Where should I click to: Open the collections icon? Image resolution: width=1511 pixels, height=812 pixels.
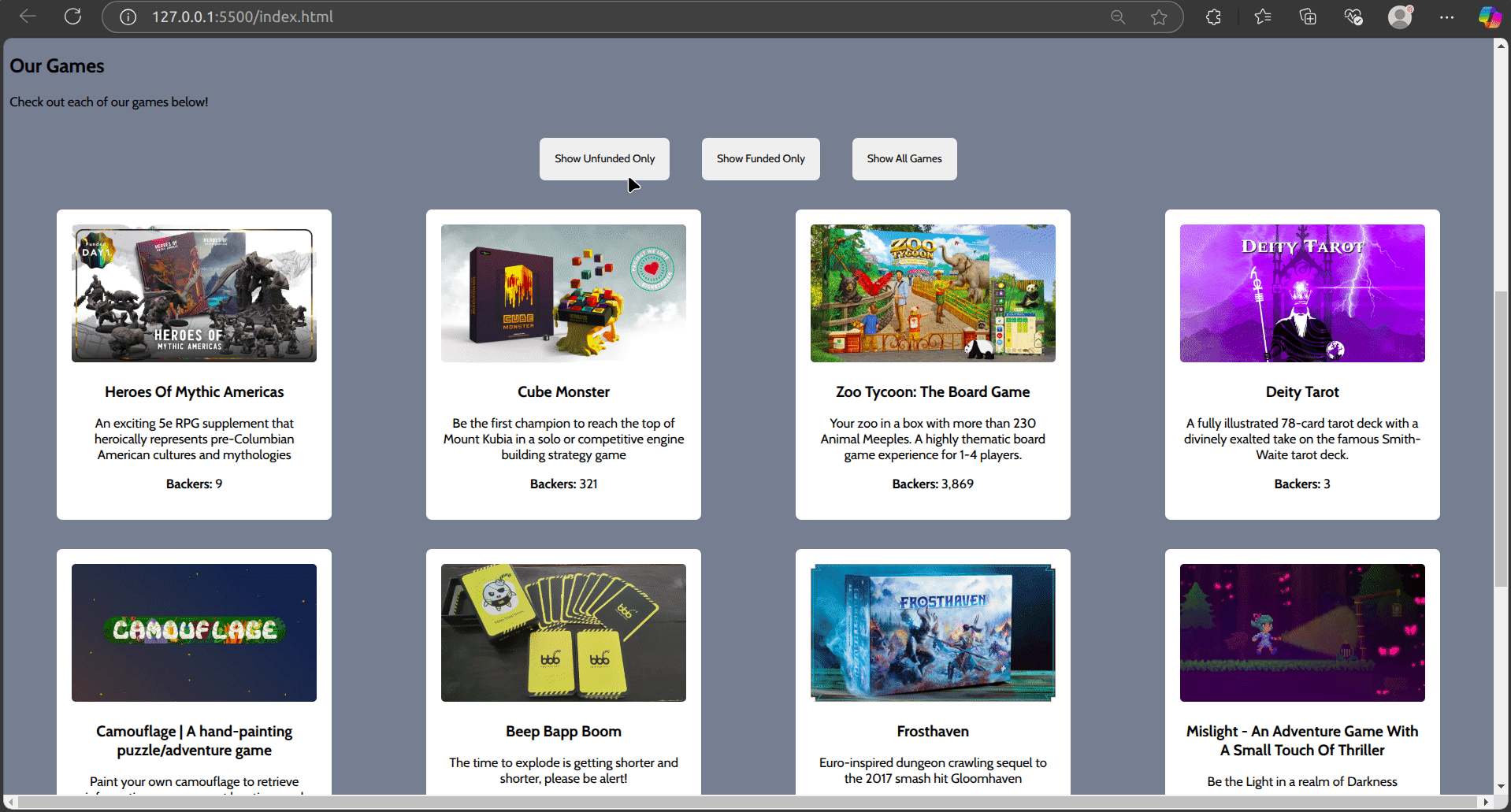point(1308,17)
